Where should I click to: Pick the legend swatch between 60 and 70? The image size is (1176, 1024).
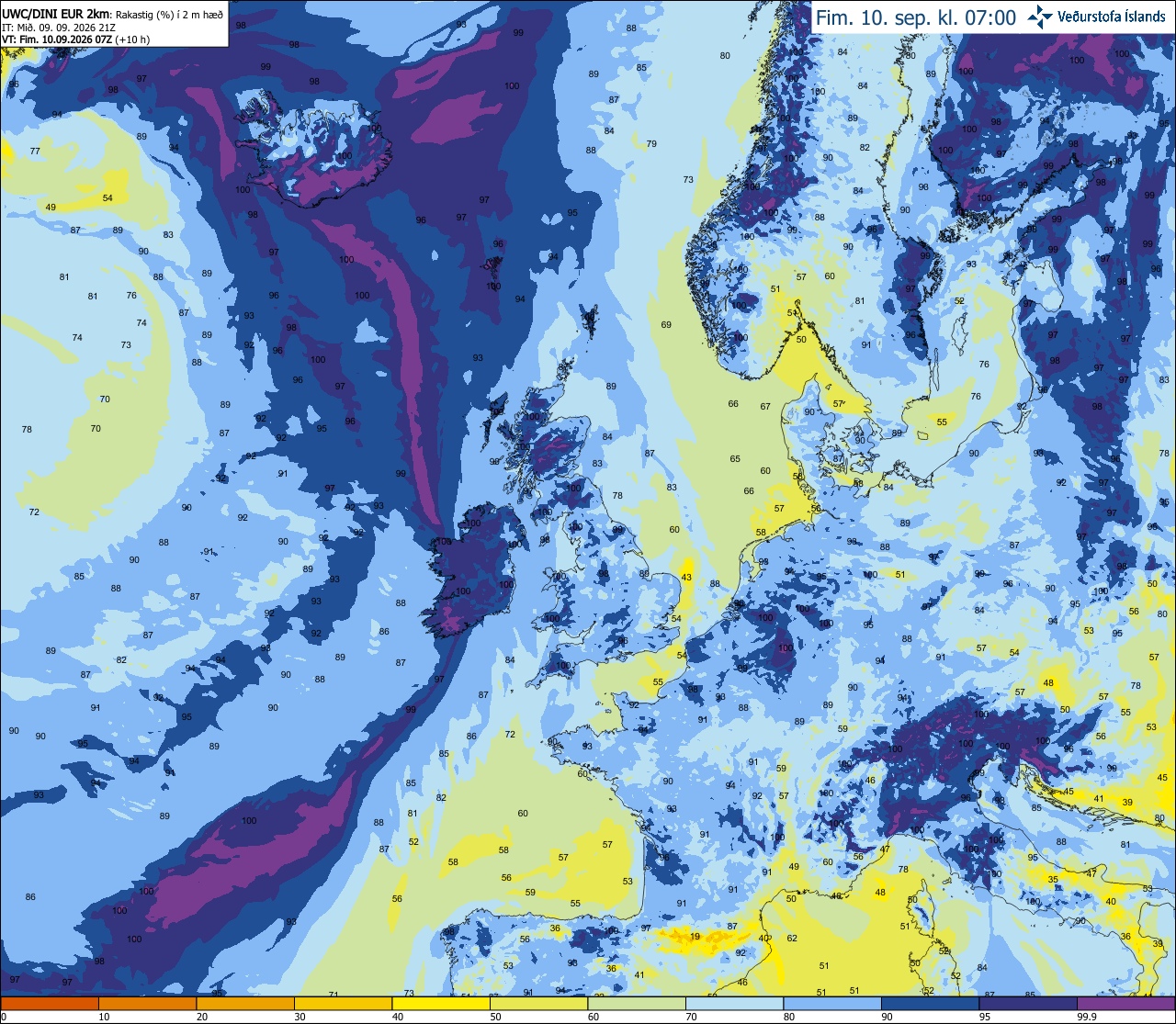(x=636, y=1003)
